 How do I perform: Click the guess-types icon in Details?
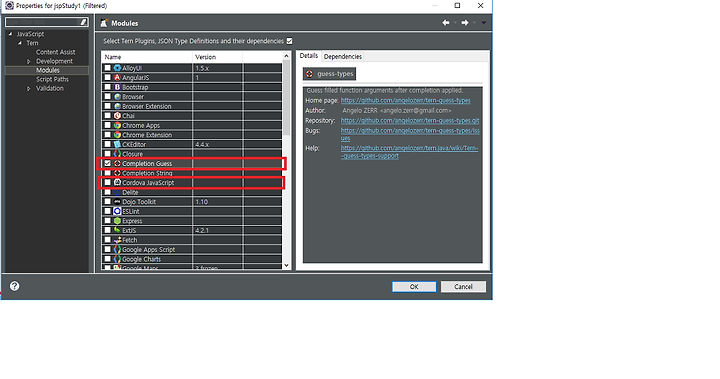(x=309, y=74)
